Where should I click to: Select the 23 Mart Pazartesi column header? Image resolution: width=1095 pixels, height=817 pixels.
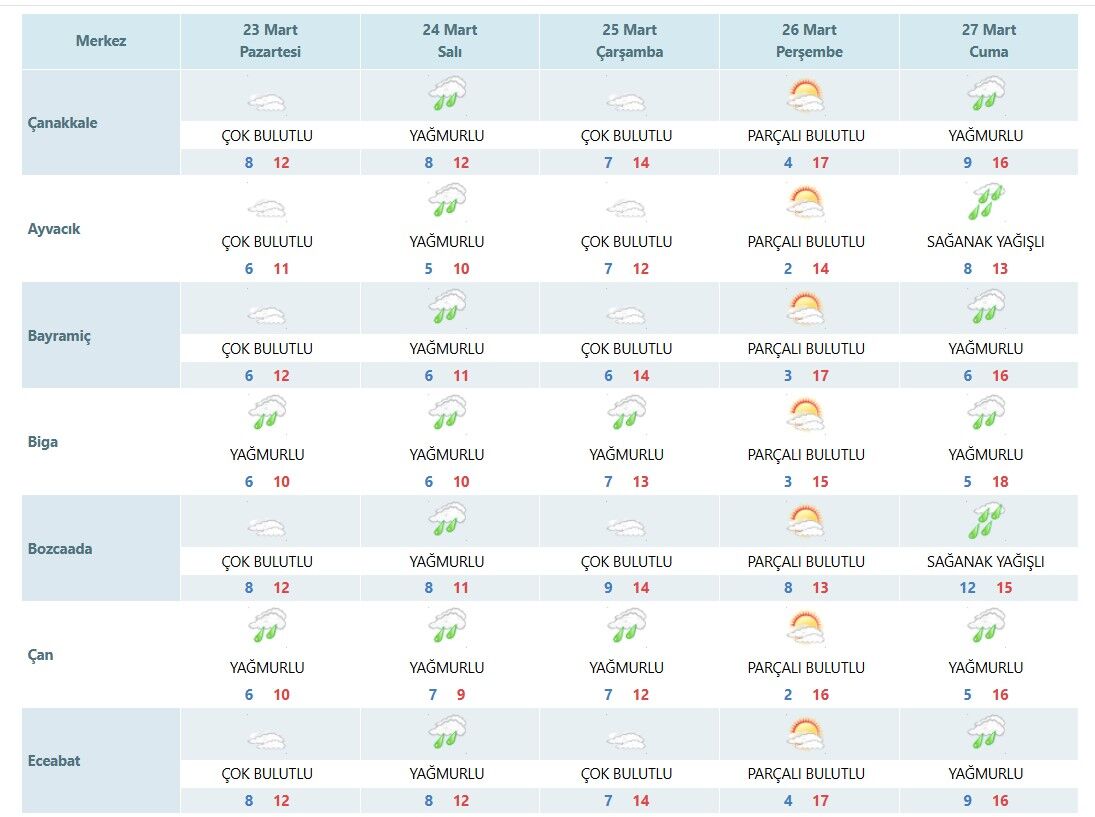point(270,42)
